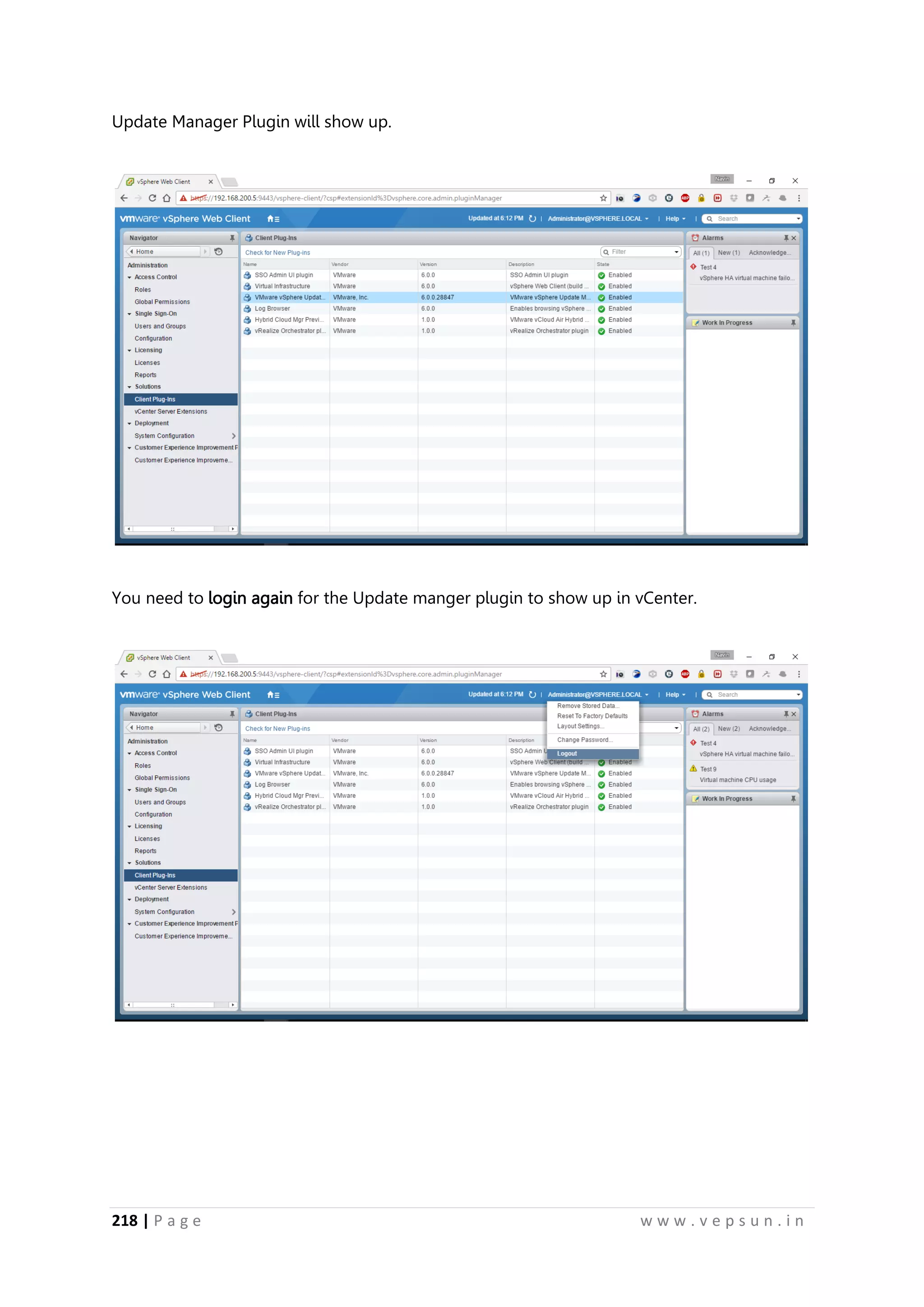
Task: Click the Search field in upper vSphere header
Action: (752, 218)
